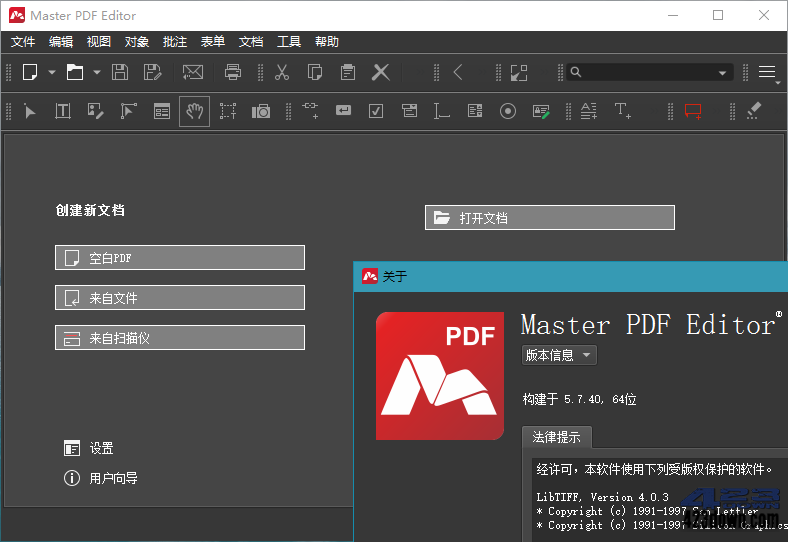Click the Signature field icon
Viewport: 788px width, 542px height.
(x=541, y=111)
